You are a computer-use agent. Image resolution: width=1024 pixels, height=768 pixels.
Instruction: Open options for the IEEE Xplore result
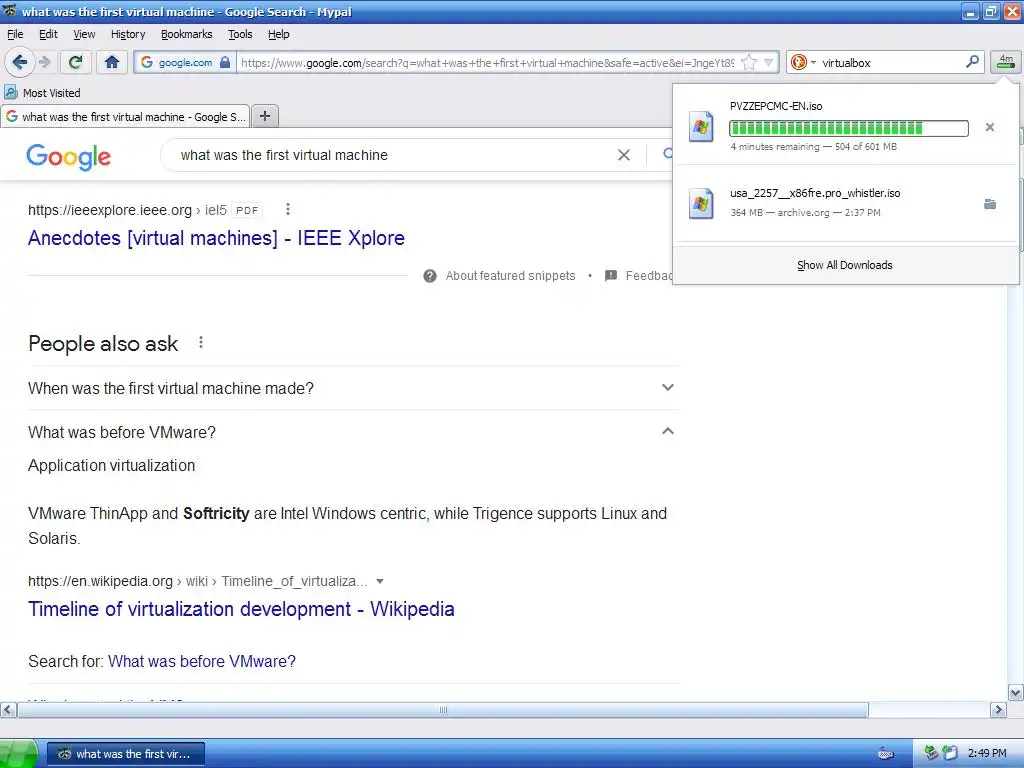(288, 209)
